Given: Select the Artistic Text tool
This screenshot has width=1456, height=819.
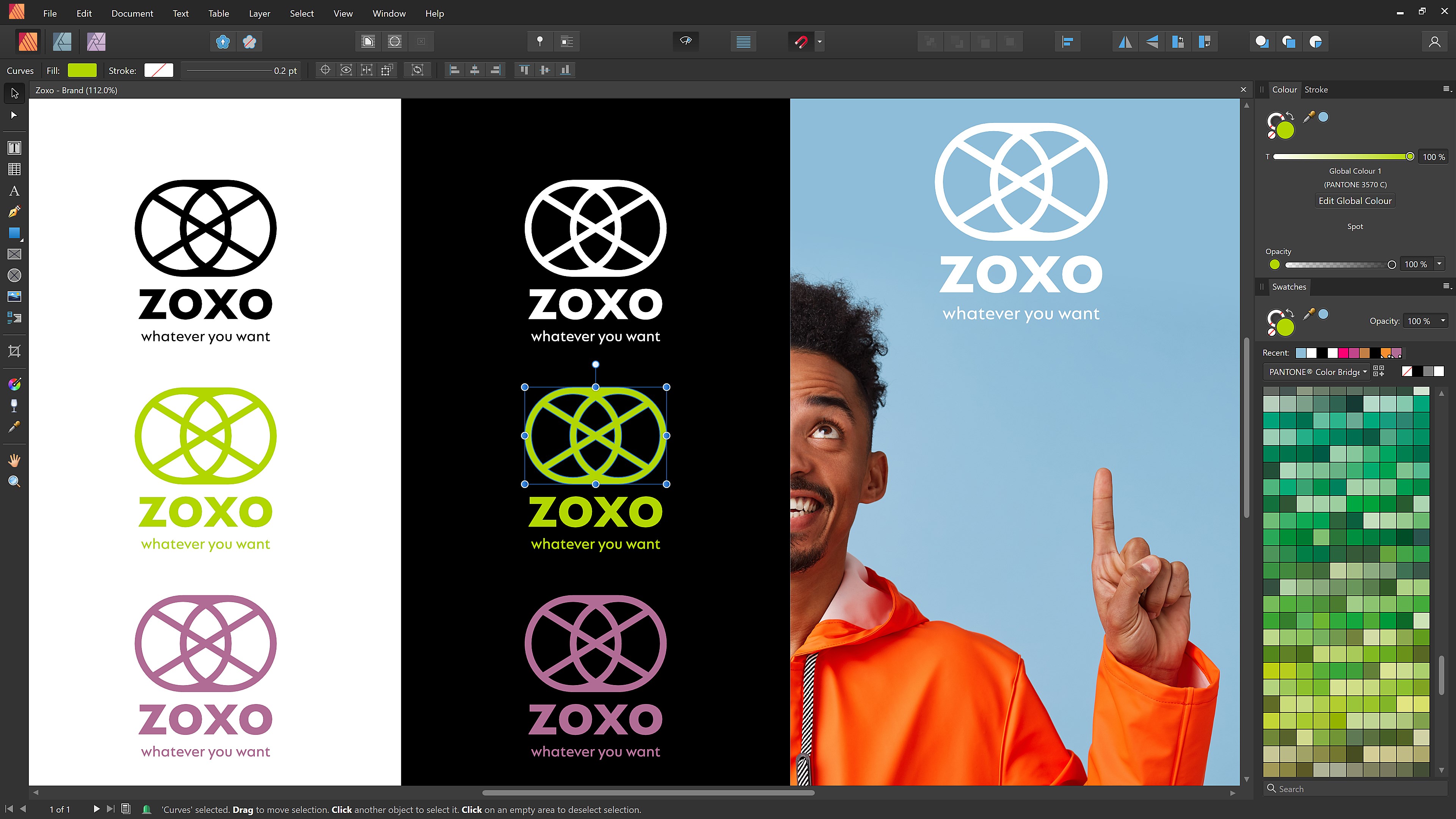Looking at the screenshot, I should [14, 191].
